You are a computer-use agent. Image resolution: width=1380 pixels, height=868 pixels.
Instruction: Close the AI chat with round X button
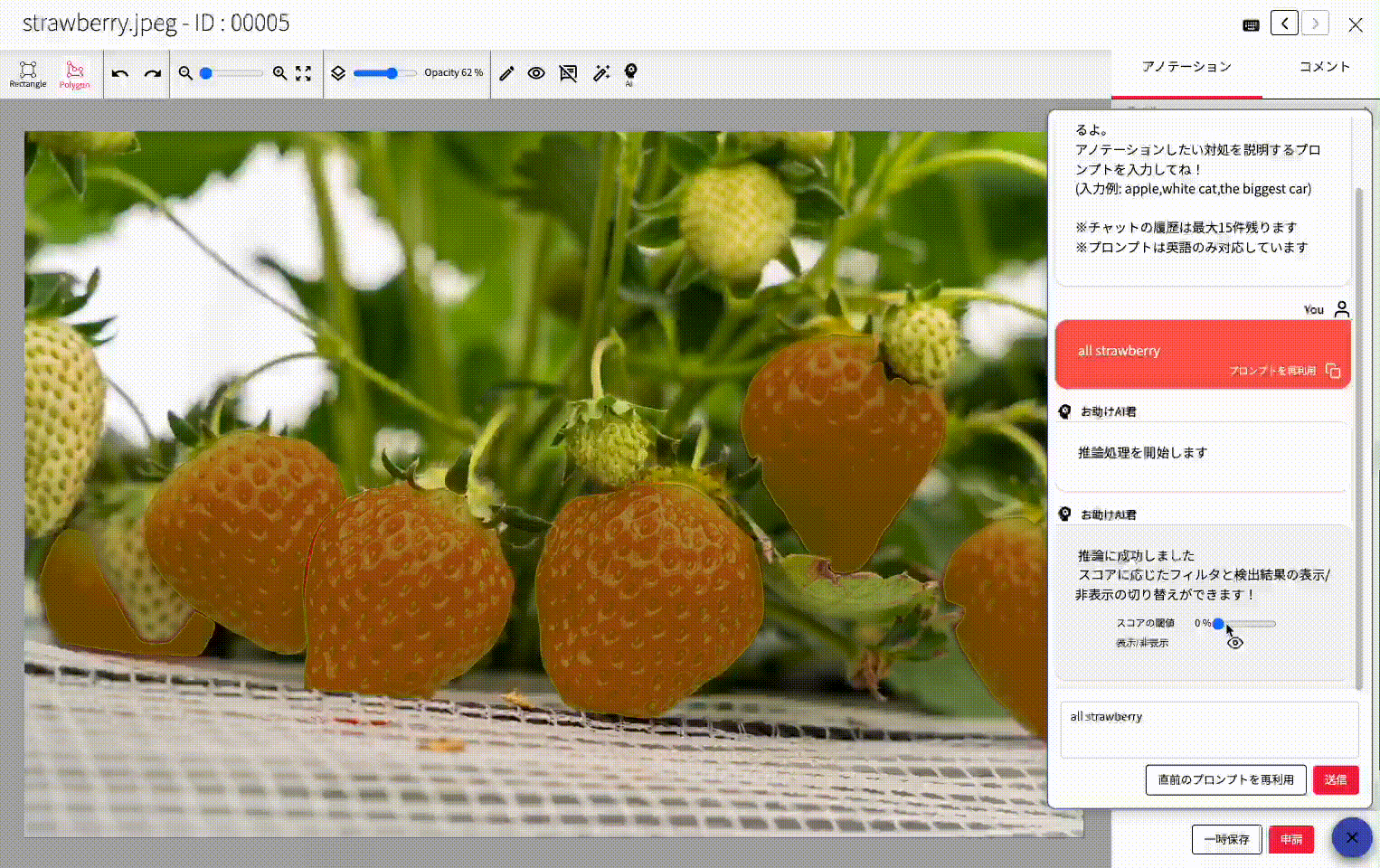click(1352, 838)
